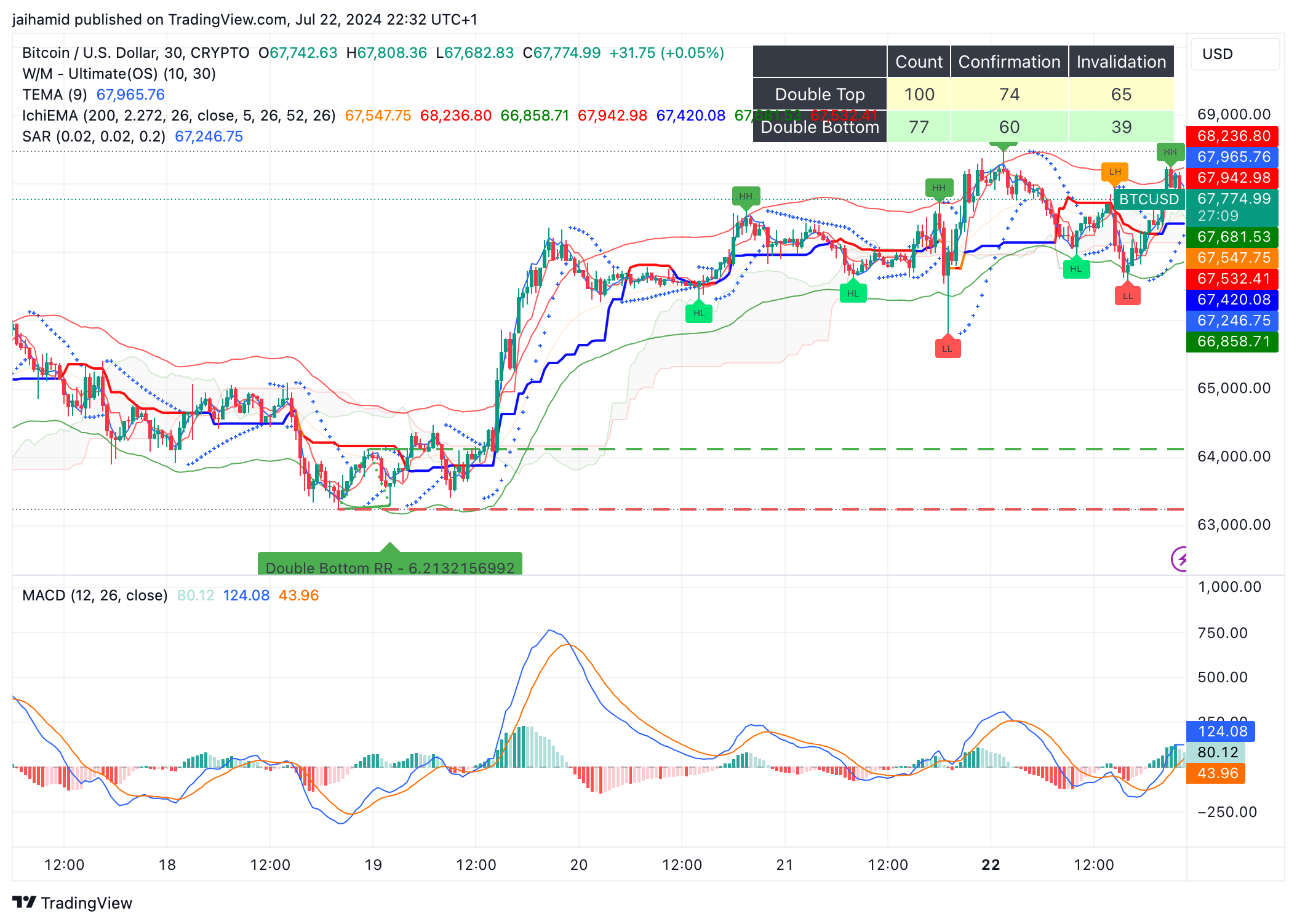Click the date label 18 on time axis

click(x=167, y=865)
